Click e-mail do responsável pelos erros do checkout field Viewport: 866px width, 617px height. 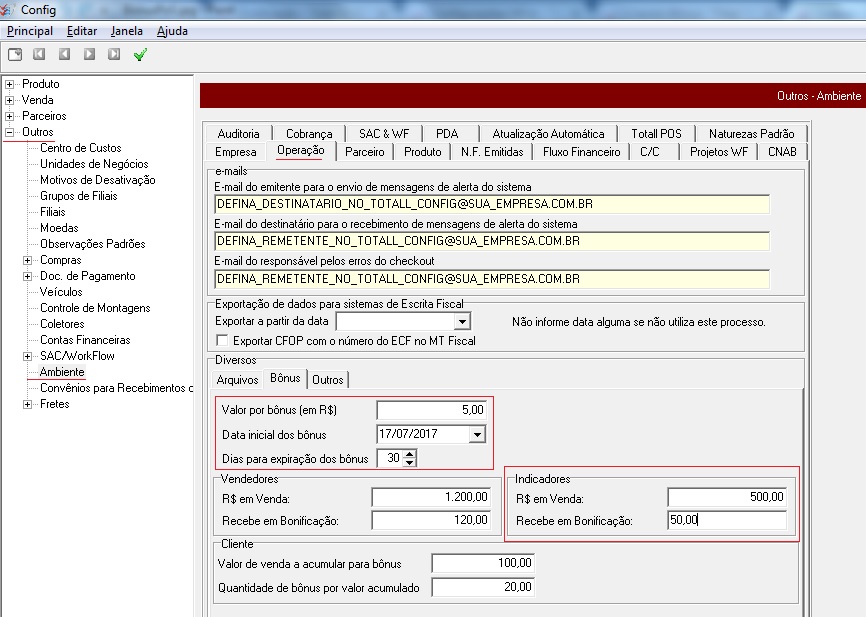tap(492, 279)
